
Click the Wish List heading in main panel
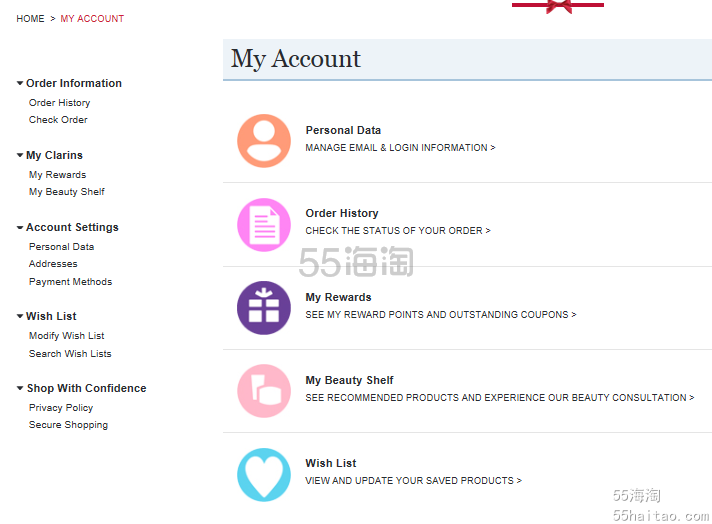coord(331,464)
